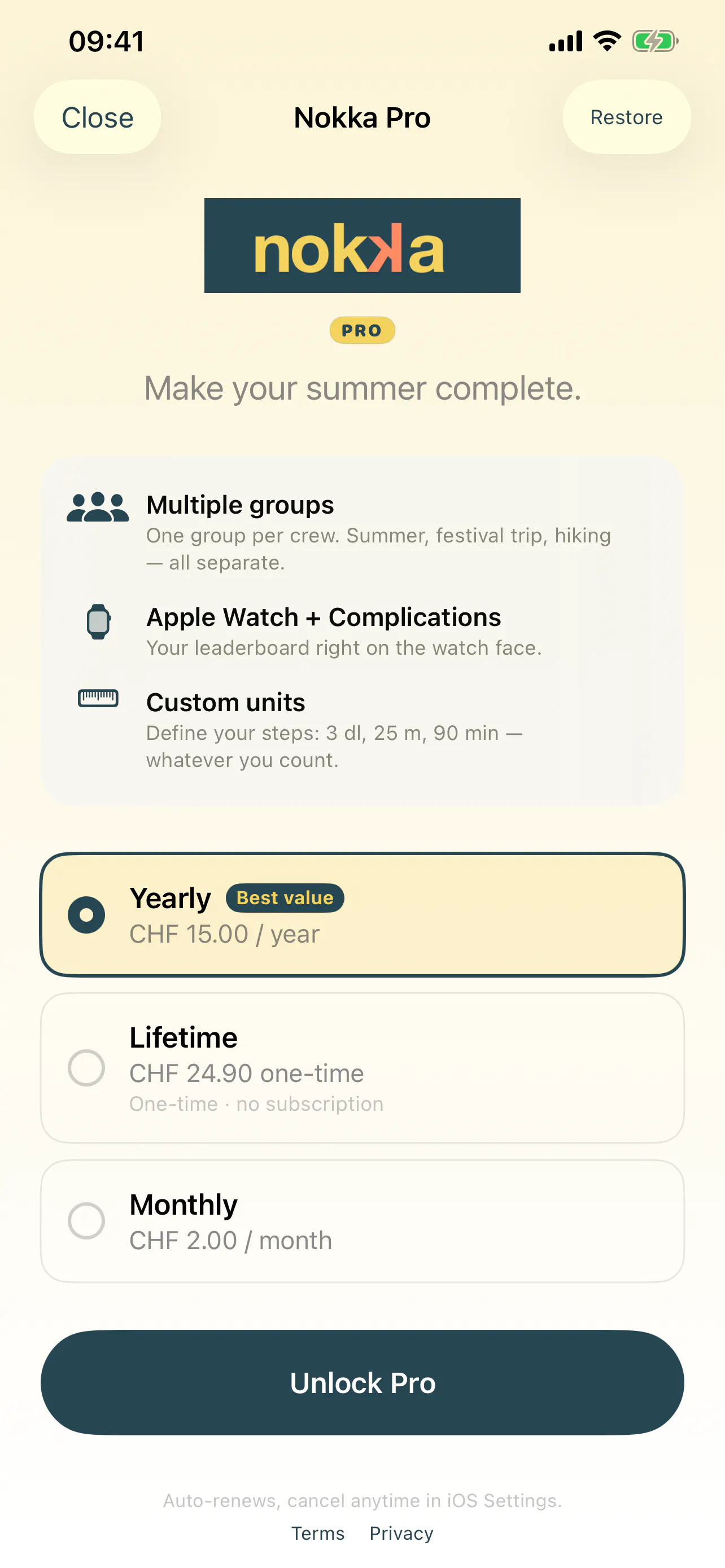
Task: Tap the Best value badge
Action: 285,898
